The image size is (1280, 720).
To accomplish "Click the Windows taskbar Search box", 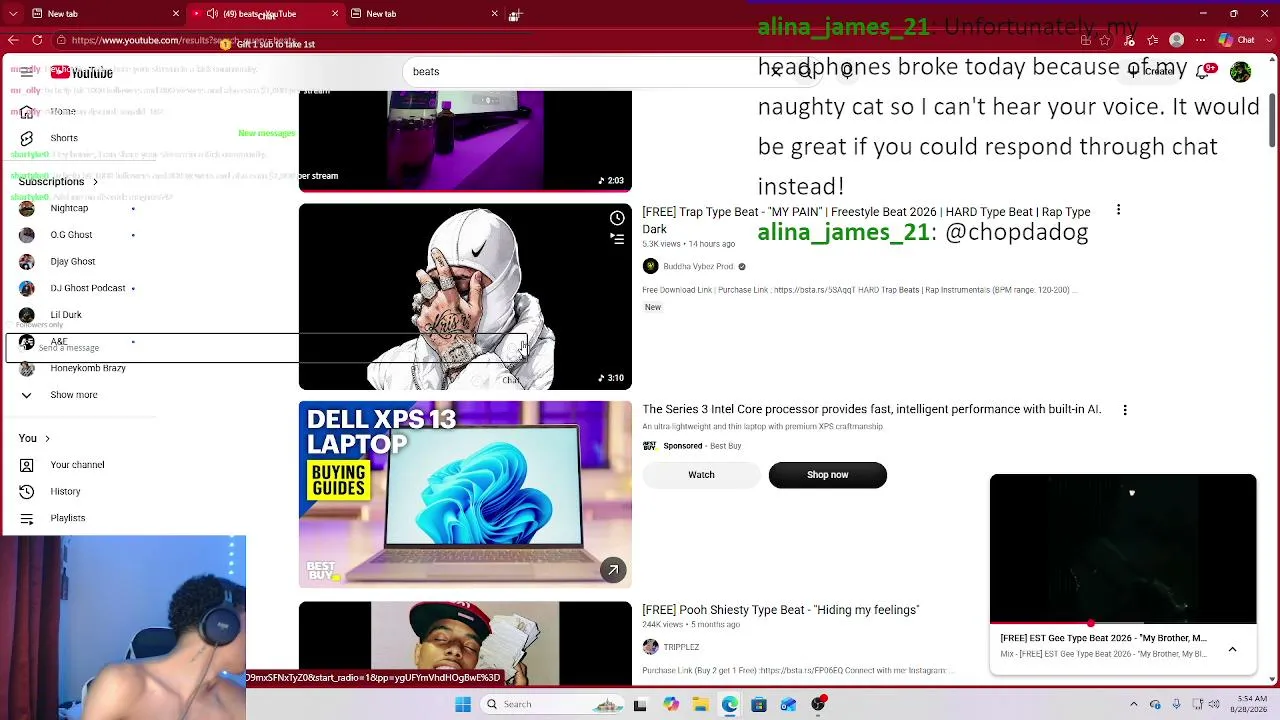I will (553, 705).
